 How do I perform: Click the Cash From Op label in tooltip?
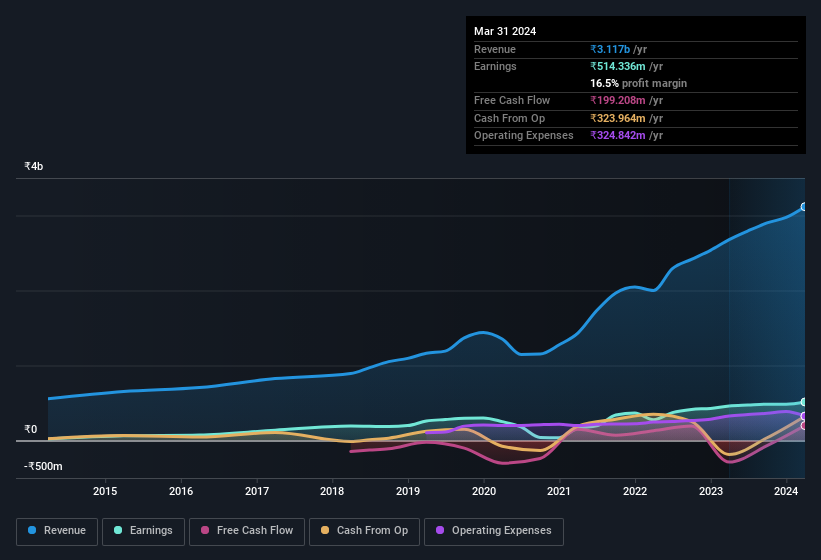pos(509,118)
